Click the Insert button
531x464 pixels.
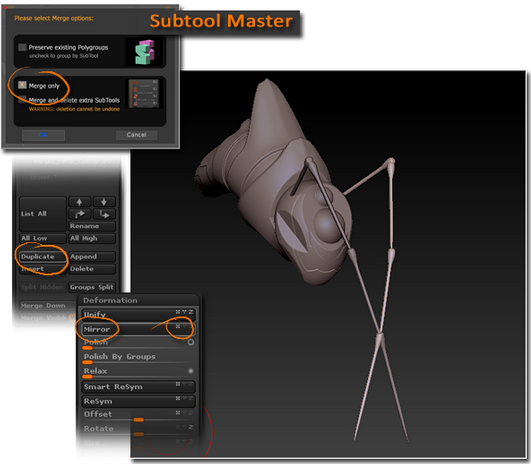click(x=43, y=269)
